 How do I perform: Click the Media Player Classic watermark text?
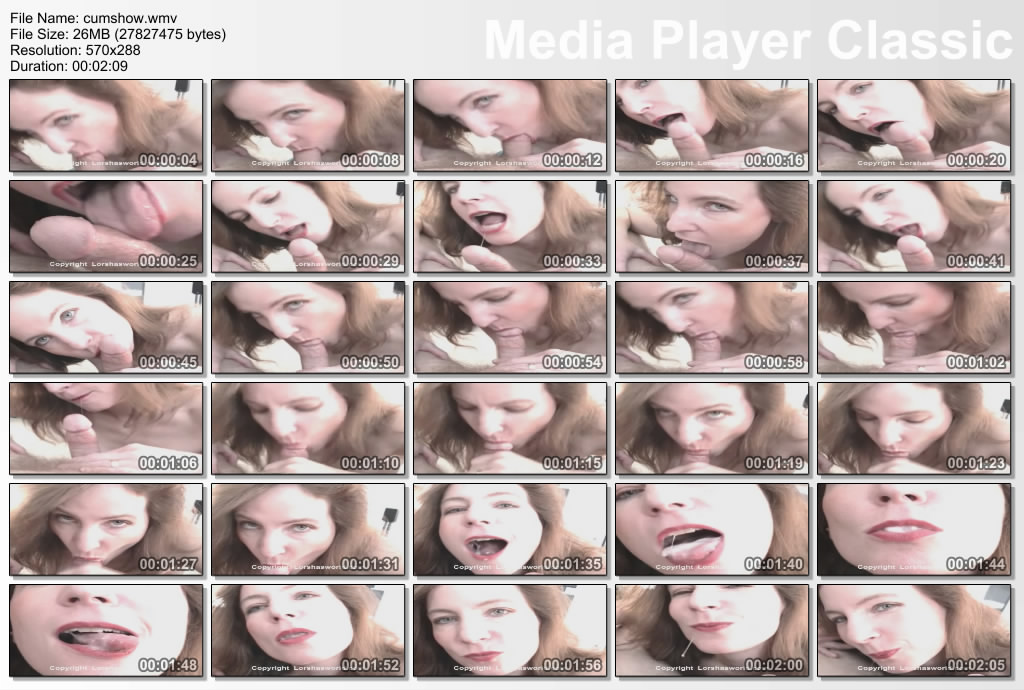(748, 40)
